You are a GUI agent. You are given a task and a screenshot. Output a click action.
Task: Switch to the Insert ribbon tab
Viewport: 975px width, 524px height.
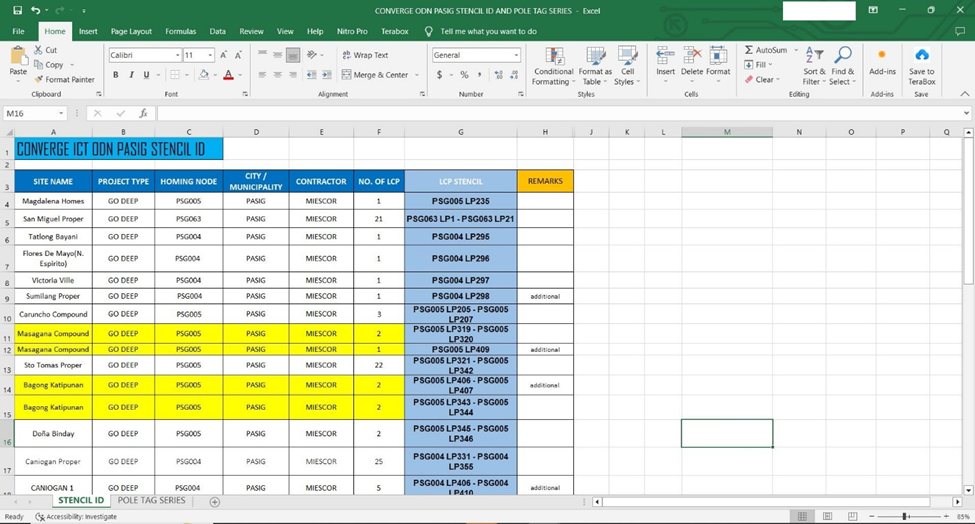click(x=88, y=31)
